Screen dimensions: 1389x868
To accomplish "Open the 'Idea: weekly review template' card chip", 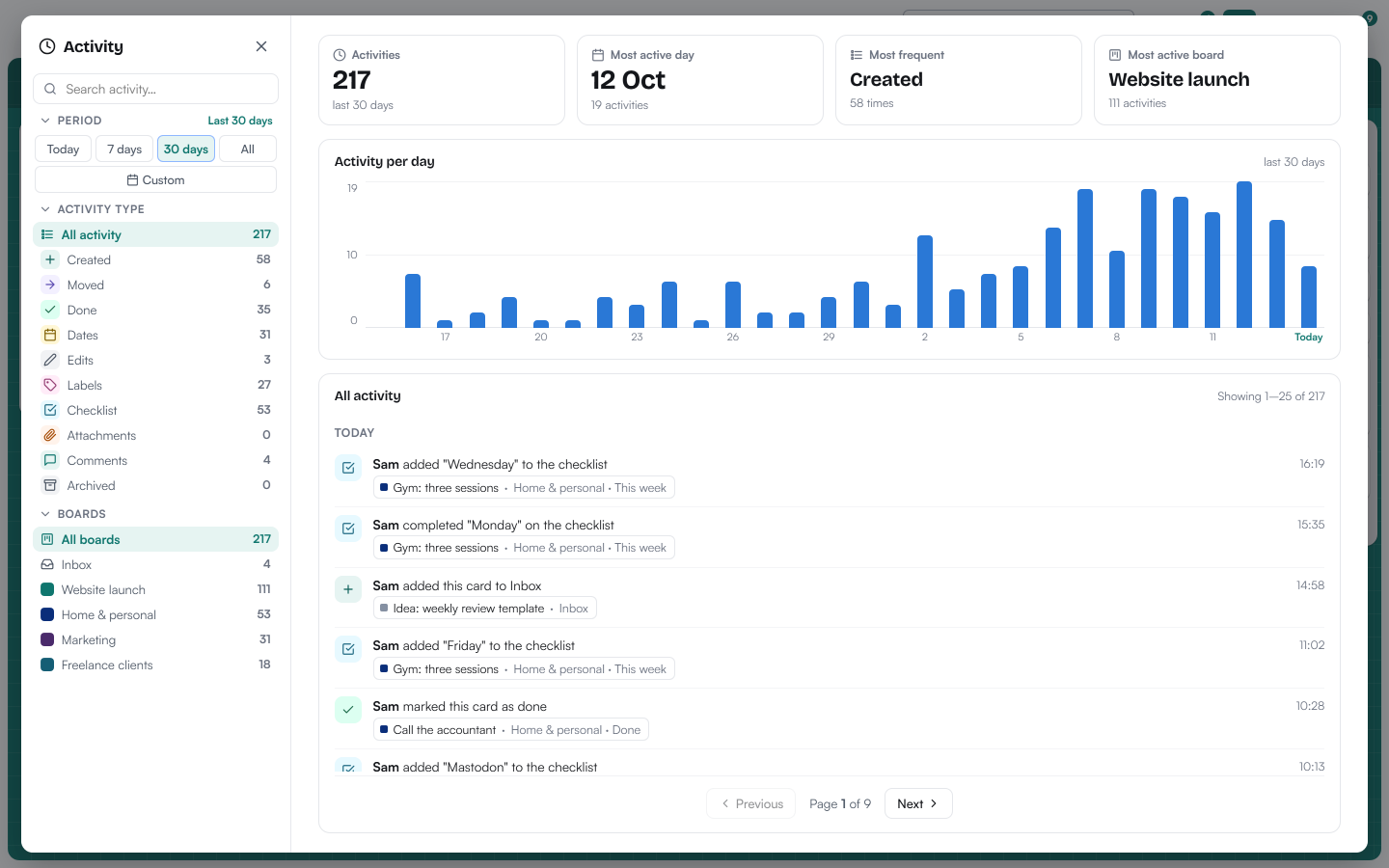I will [x=485, y=609].
